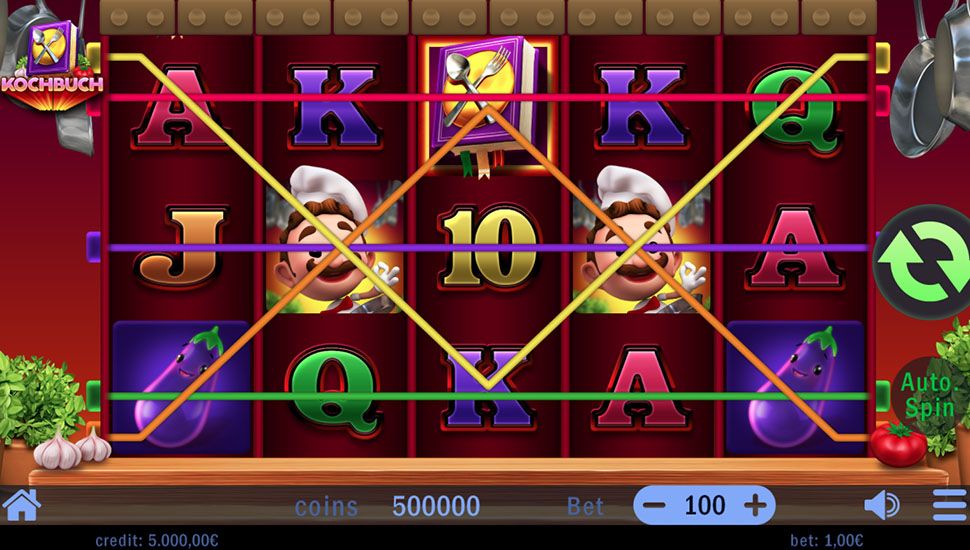
Task: Click the green payline marker on left
Action: tap(93, 395)
